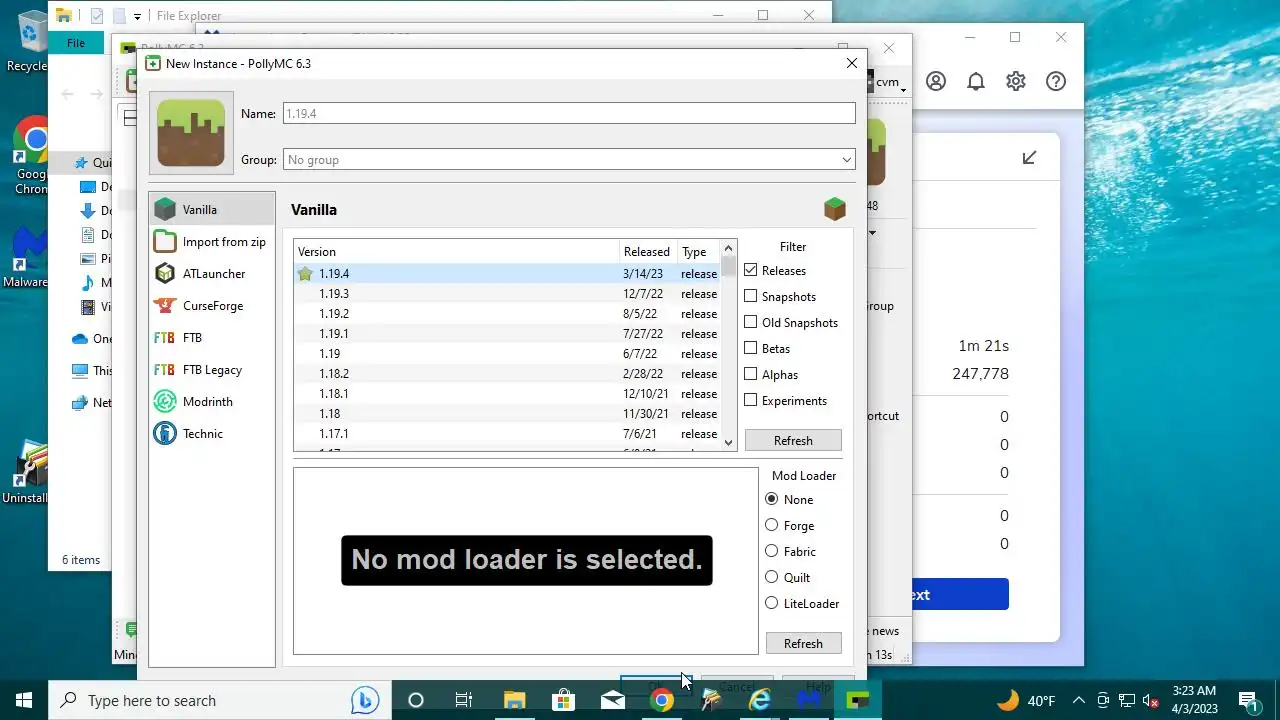
Task: Open the CurseForge modpack source
Action: click(212, 305)
